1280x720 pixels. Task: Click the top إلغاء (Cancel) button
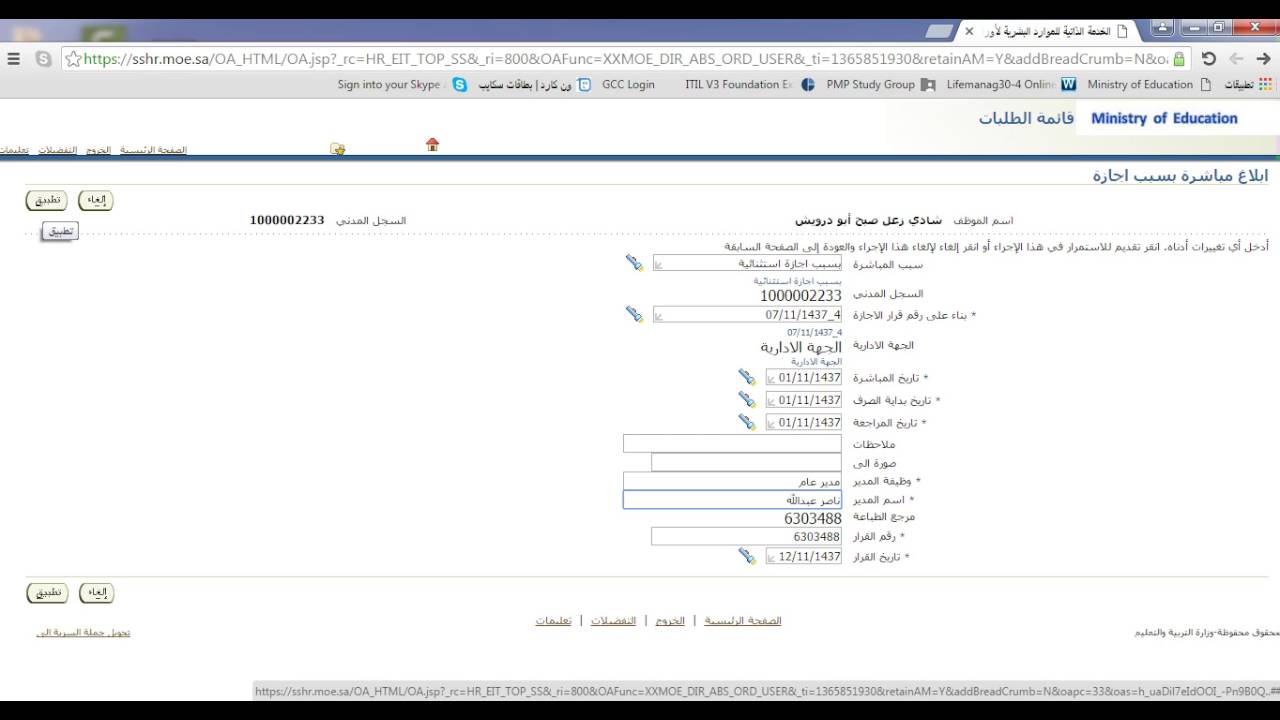pos(96,200)
